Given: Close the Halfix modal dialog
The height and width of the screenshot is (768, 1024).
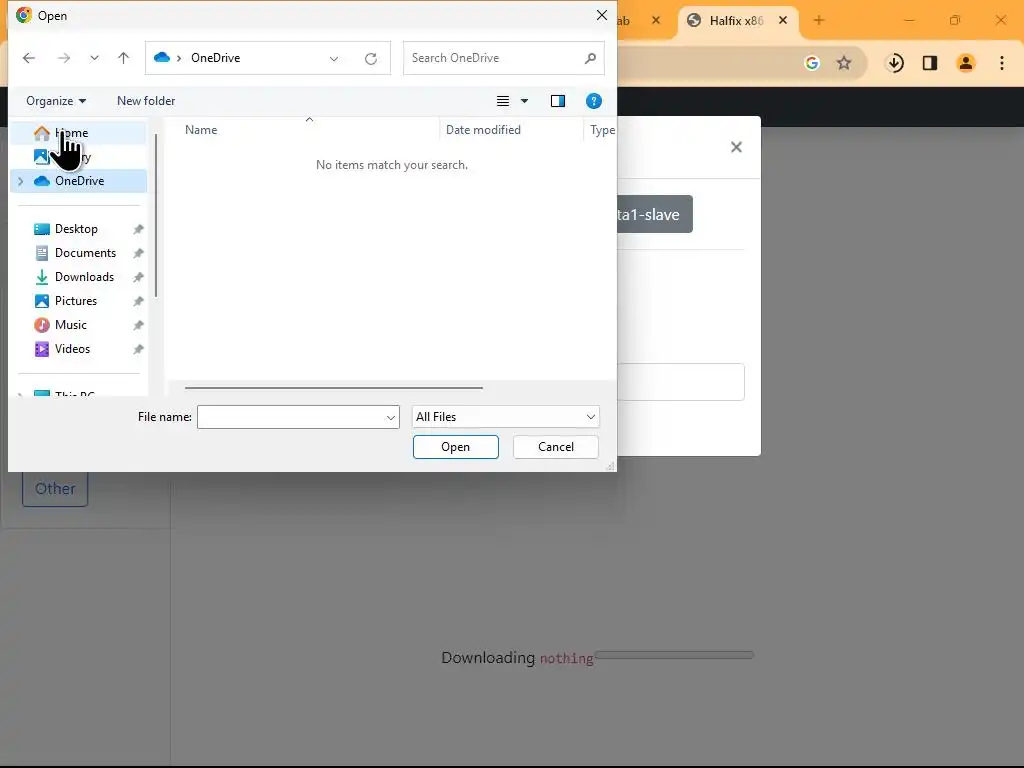Looking at the screenshot, I should [736, 147].
